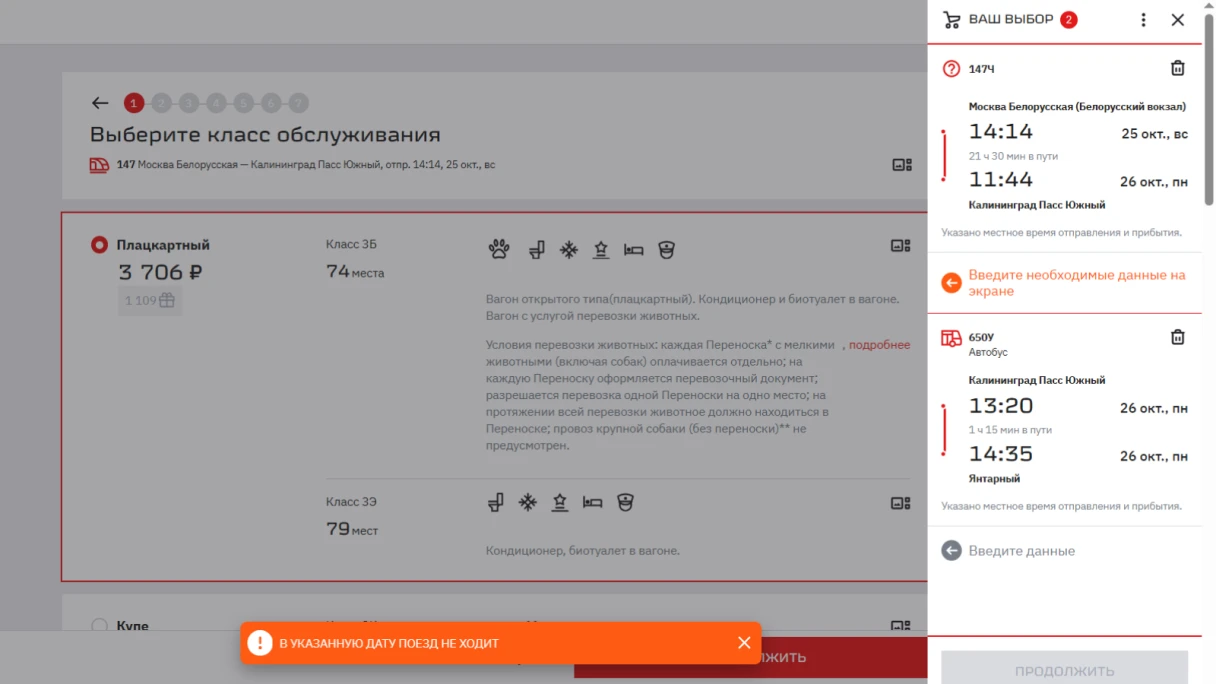Image resolution: width=1216 pixels, height=684 pixels.
Task: Click the gray 'Введите данные' text
Action: (1022, 551)
